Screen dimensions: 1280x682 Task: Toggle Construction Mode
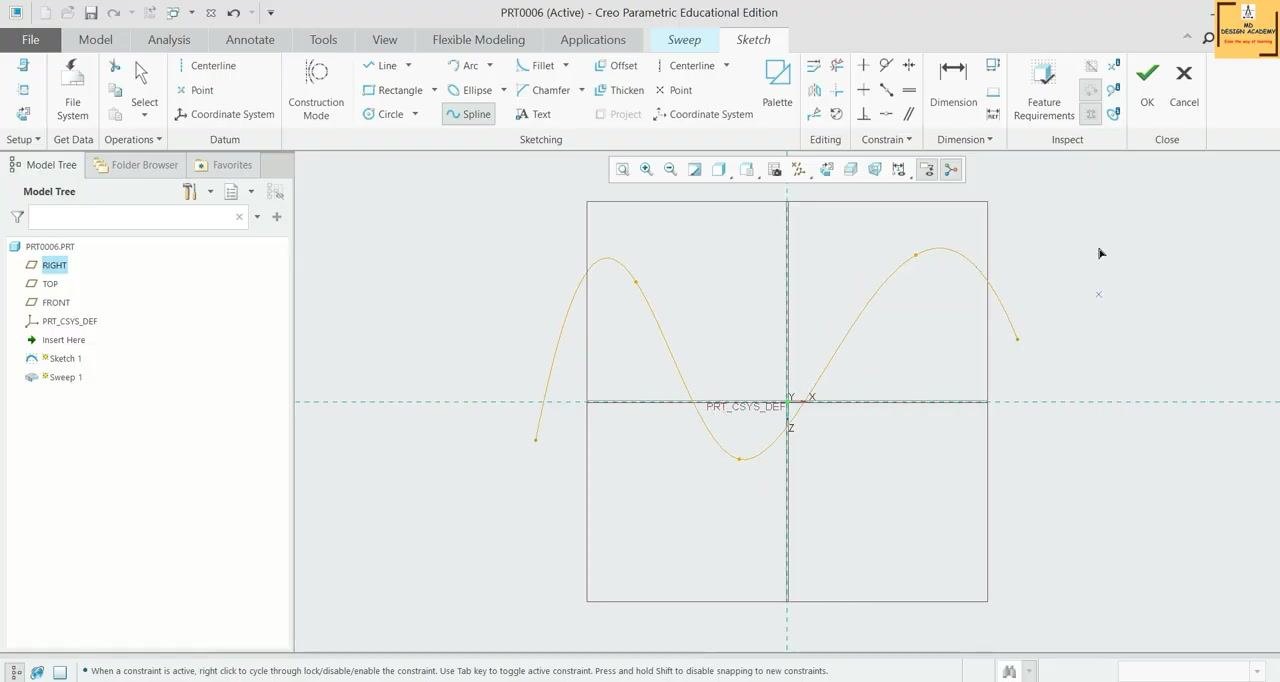(316, 89)
